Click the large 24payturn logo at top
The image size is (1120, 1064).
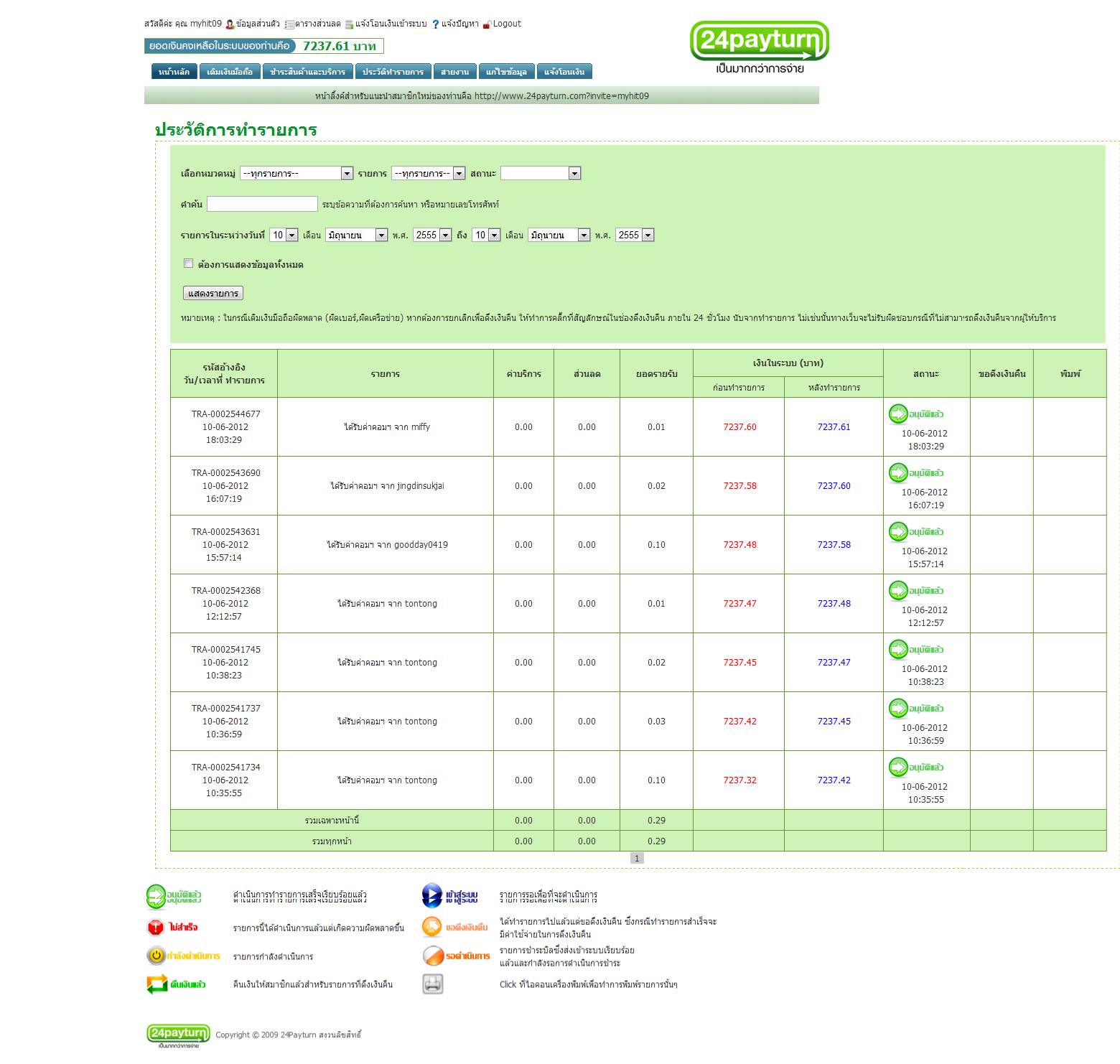pyautogui.click(x=760, y=47)
